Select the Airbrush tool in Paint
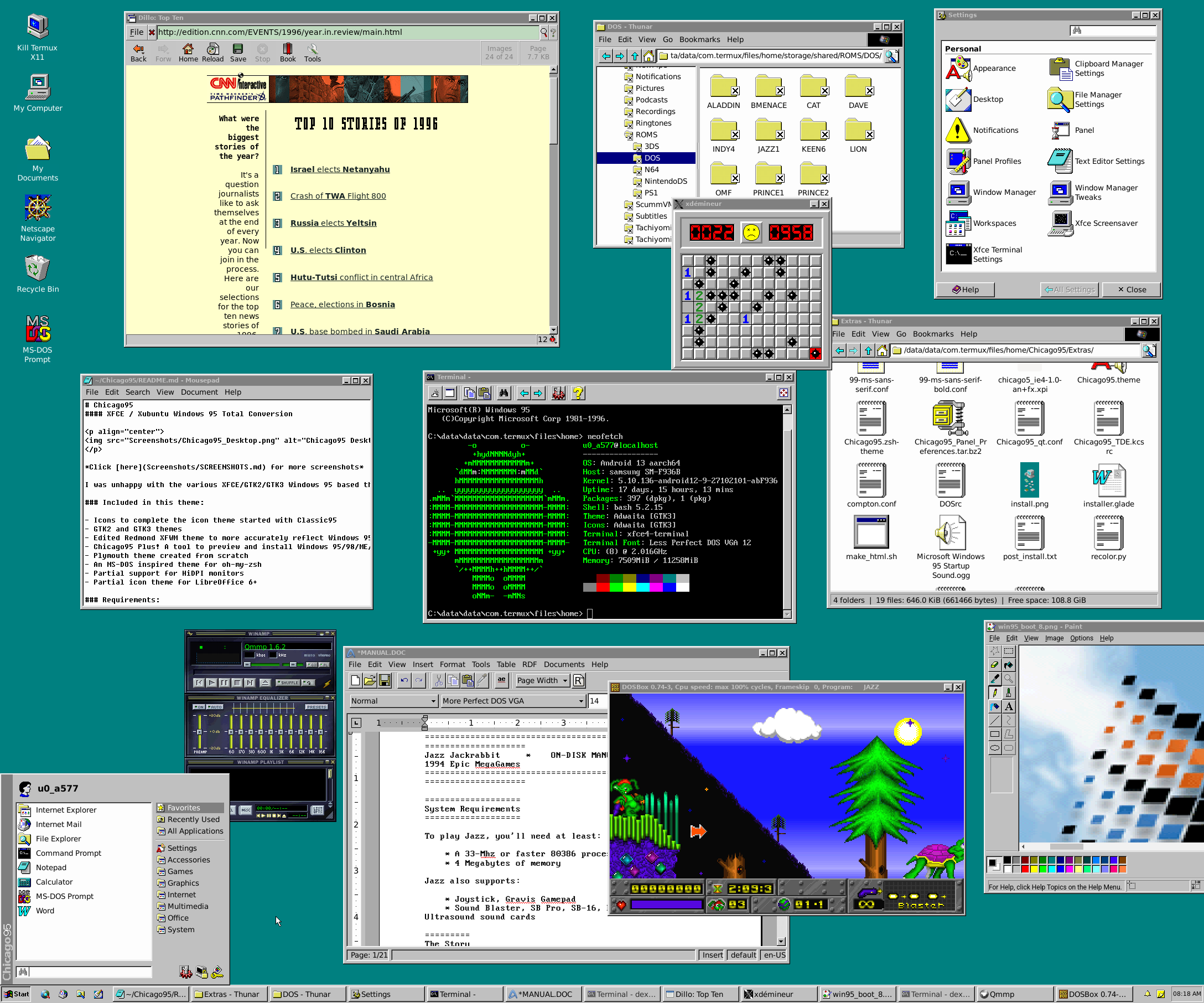 (995, 706)
